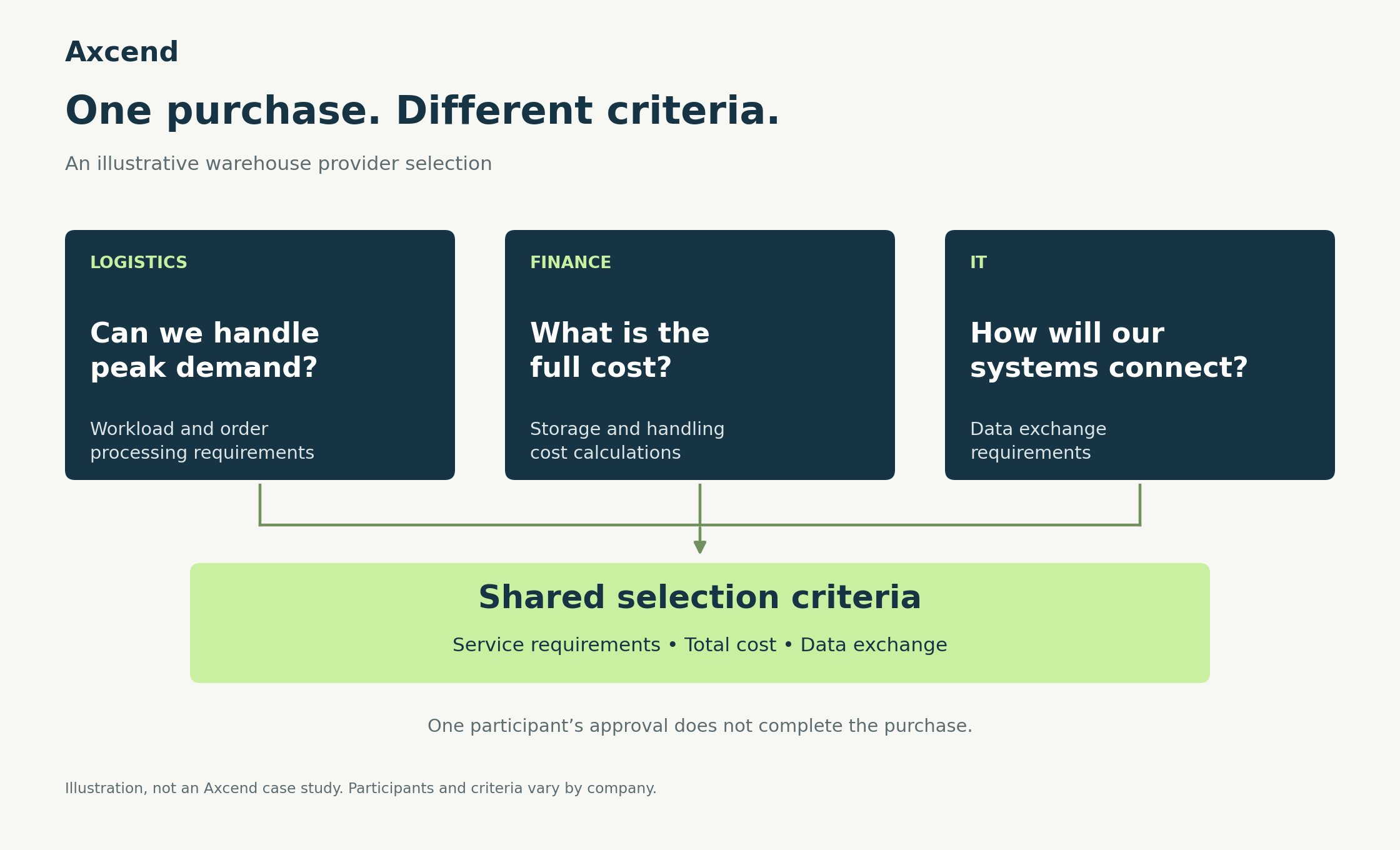Select 'Data exchange requirements' text
Image resolution: width=1400 pixels, height=850 pixels.
pyautogui.click(x=1038, y=441)
